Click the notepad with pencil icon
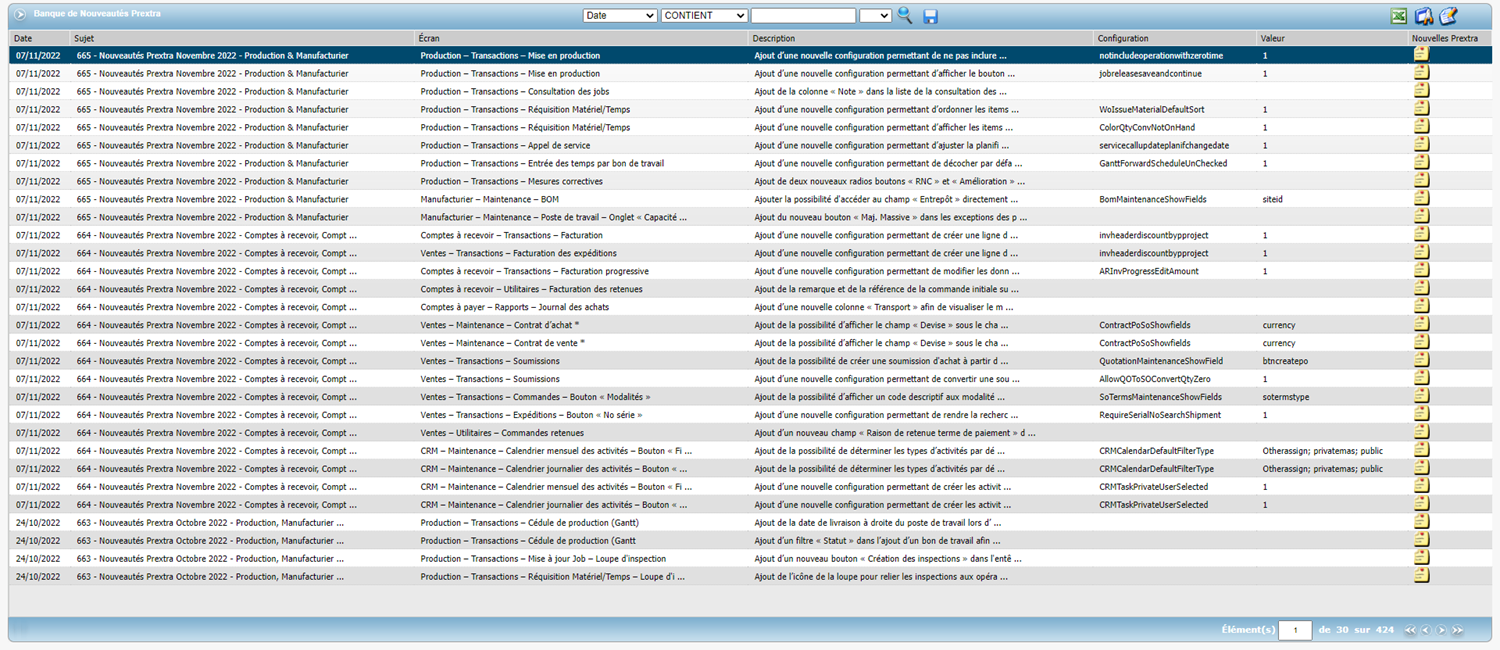The image size is (1500, 650). (x=1448, y=16)
